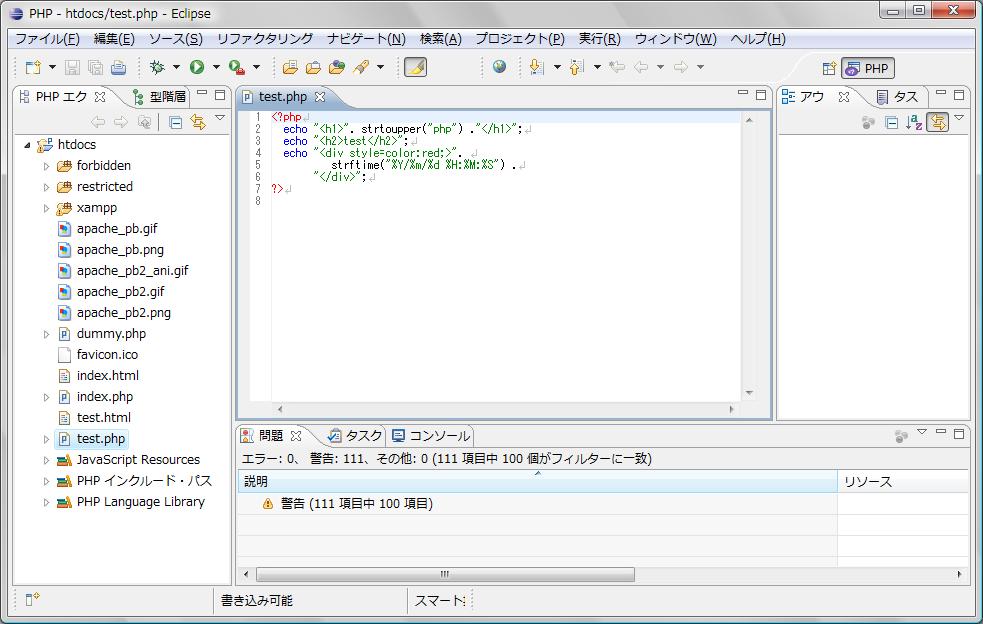Click the Save All icon in the toolbar

pyautogui.click(x=95, y=67)
